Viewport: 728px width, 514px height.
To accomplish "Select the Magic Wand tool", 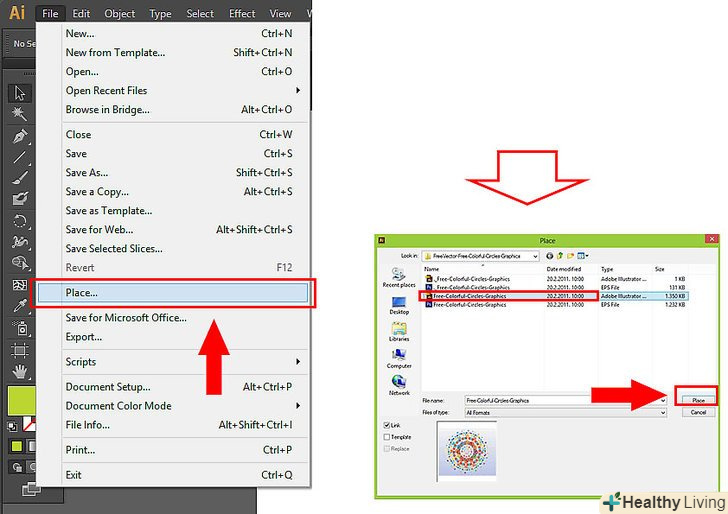I will [x=20, y=114].
